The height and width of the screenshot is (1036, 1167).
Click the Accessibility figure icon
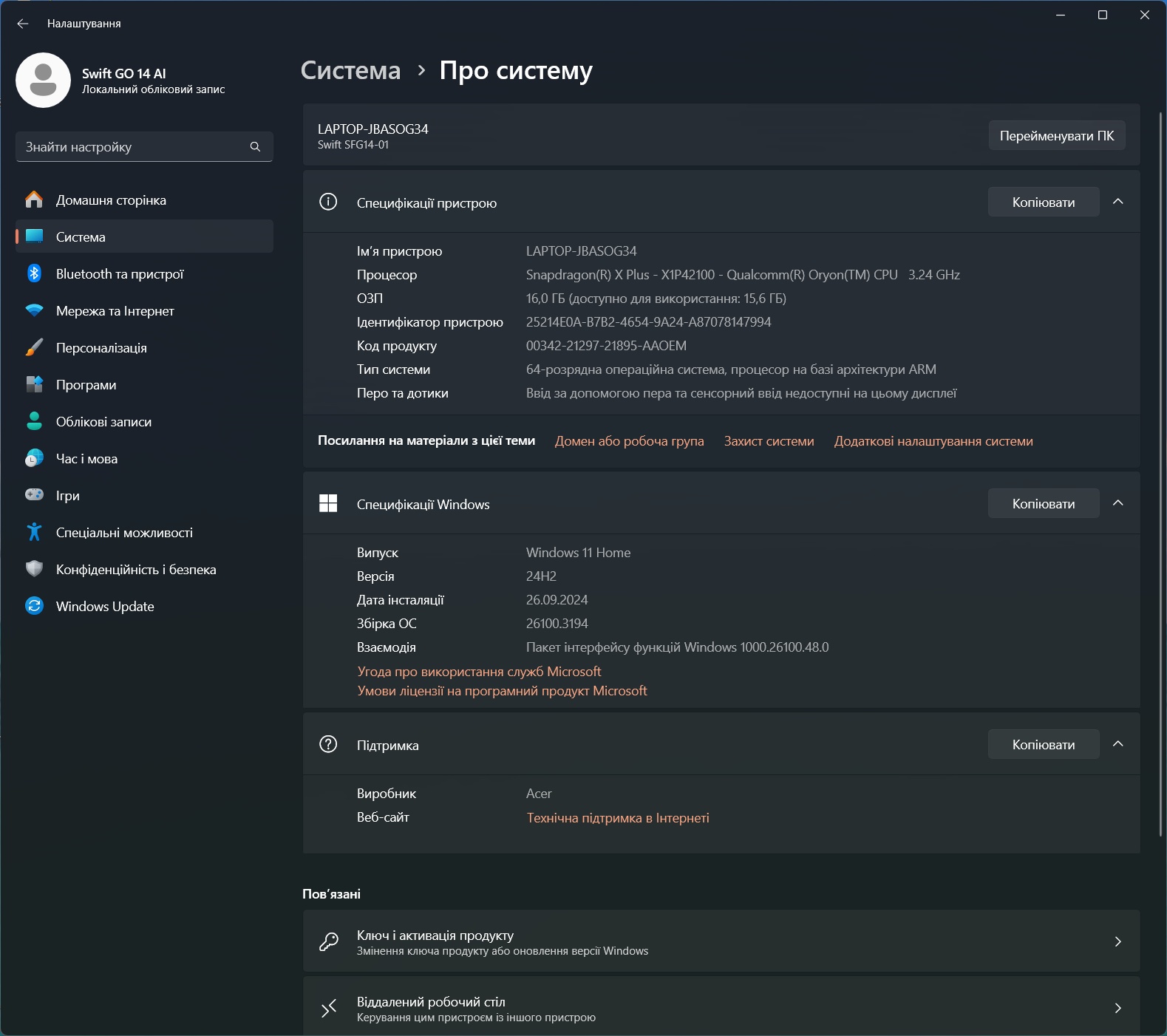[34, 532]
